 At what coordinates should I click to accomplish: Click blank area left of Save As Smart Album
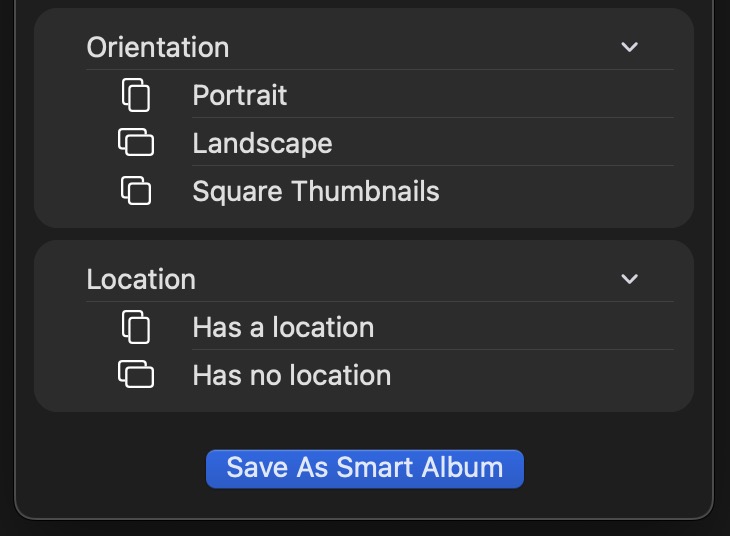[110, 468]
